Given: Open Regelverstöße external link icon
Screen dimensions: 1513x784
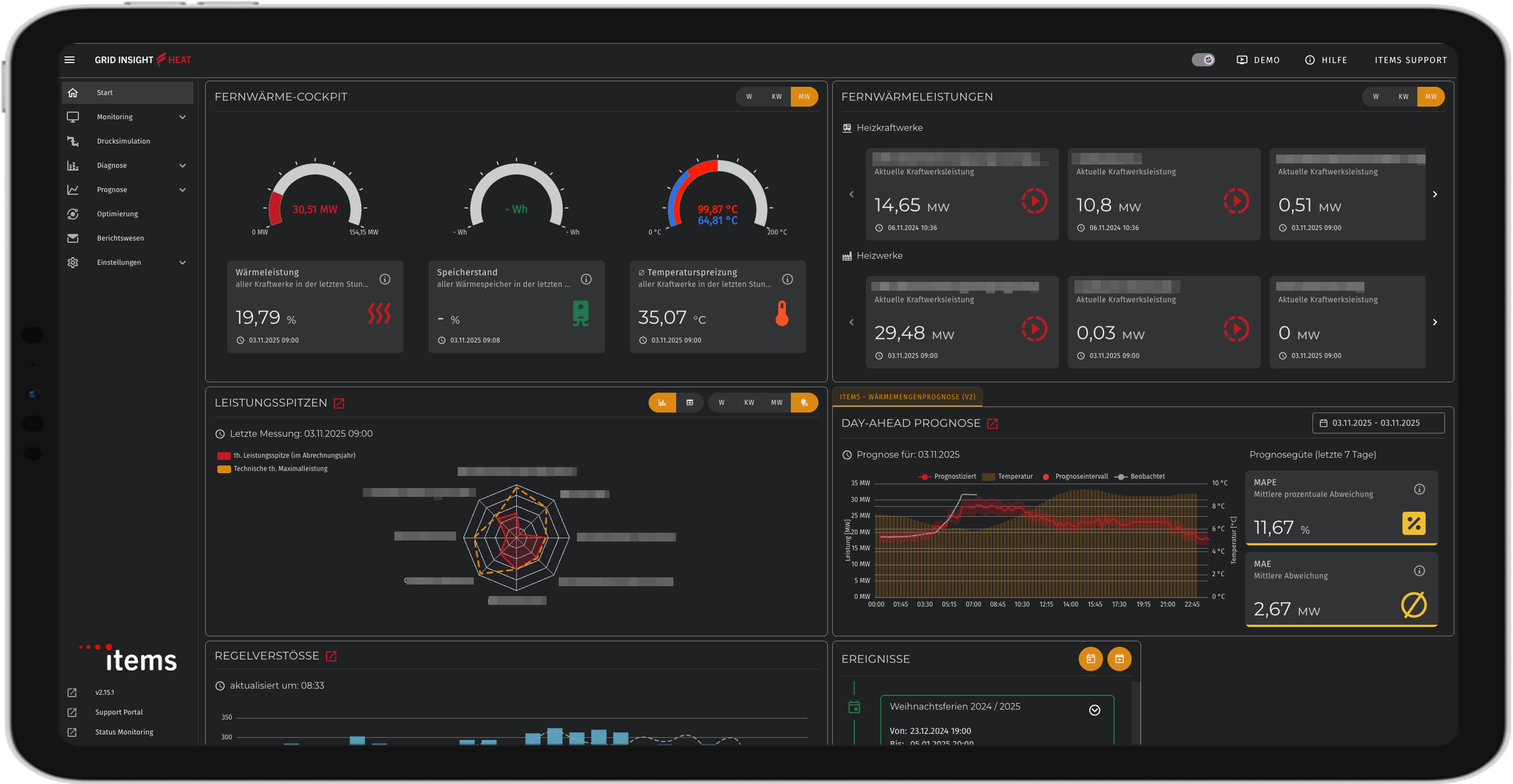Looking at the screenshot, I should (331, 656).
